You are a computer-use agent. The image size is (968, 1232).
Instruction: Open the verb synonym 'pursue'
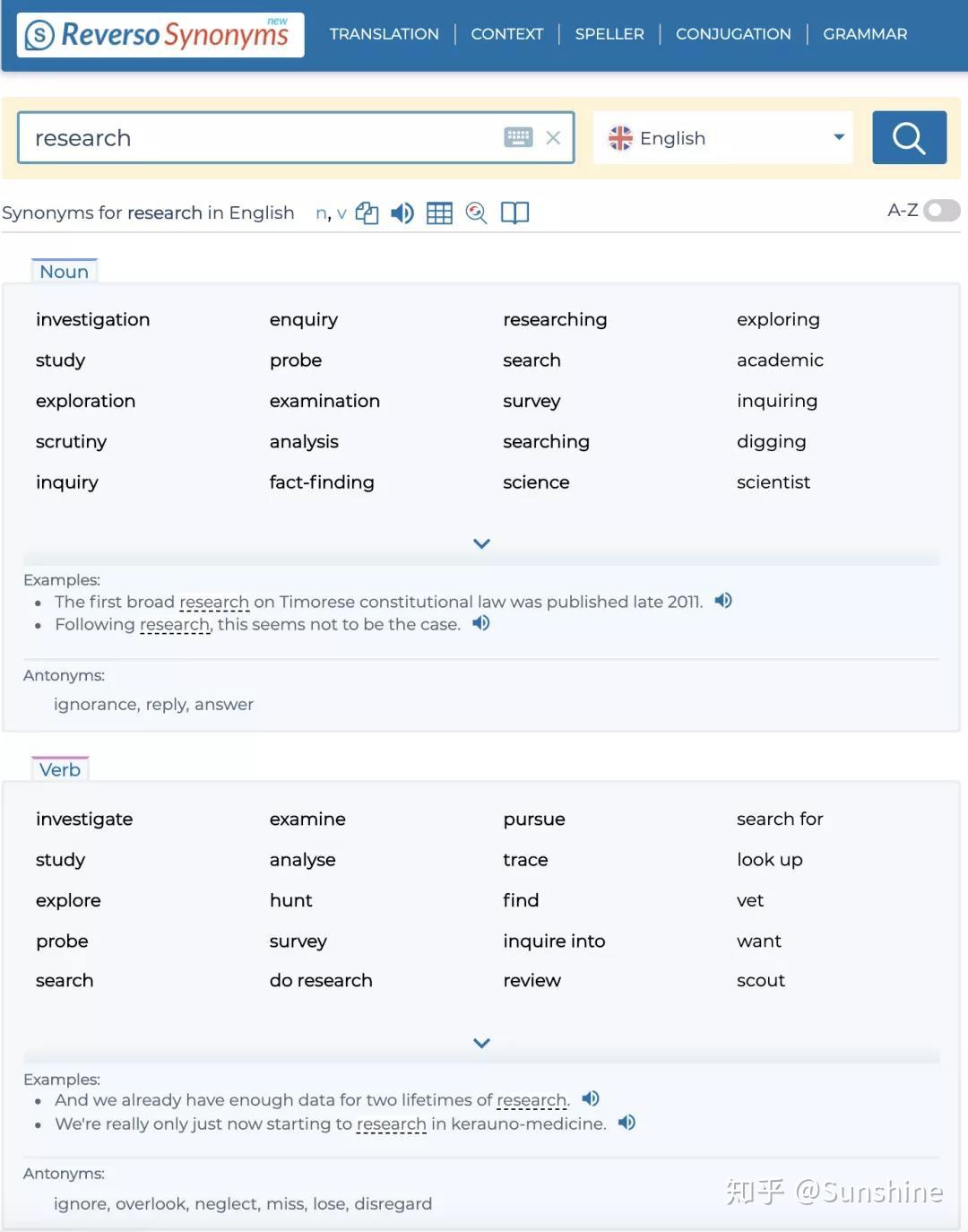(534, 819)
